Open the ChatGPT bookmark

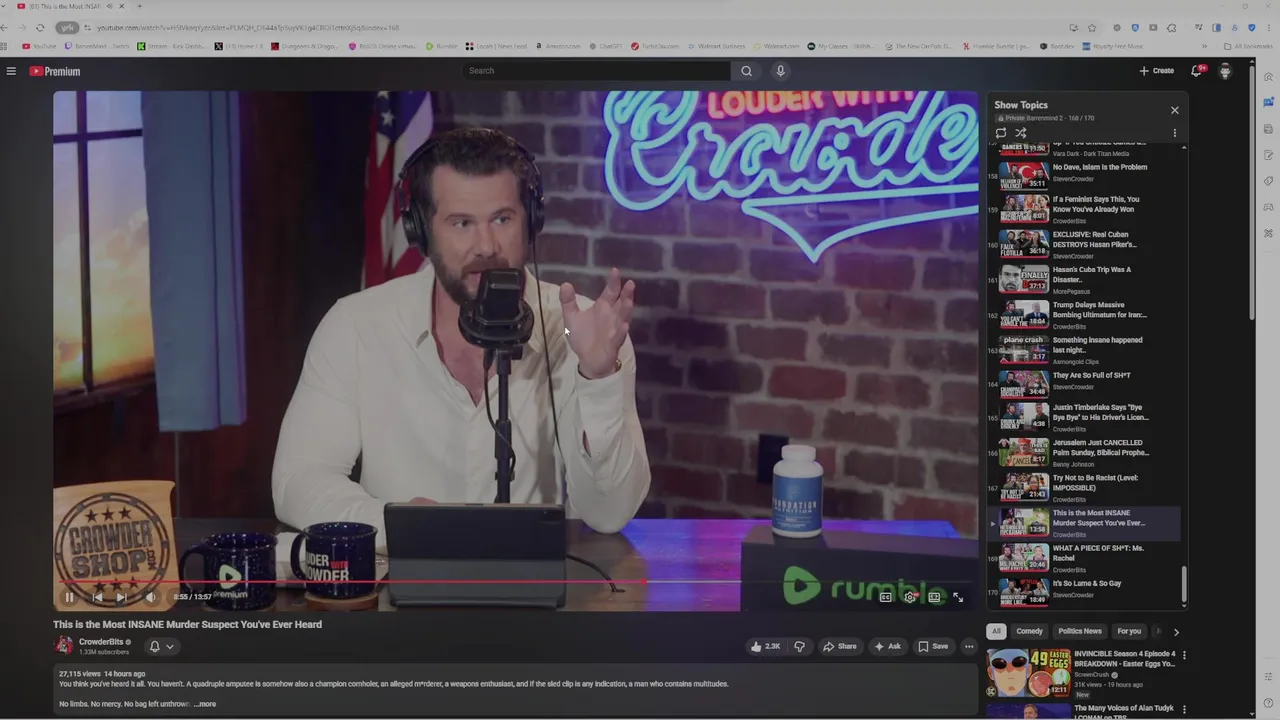tap(604, 46)
